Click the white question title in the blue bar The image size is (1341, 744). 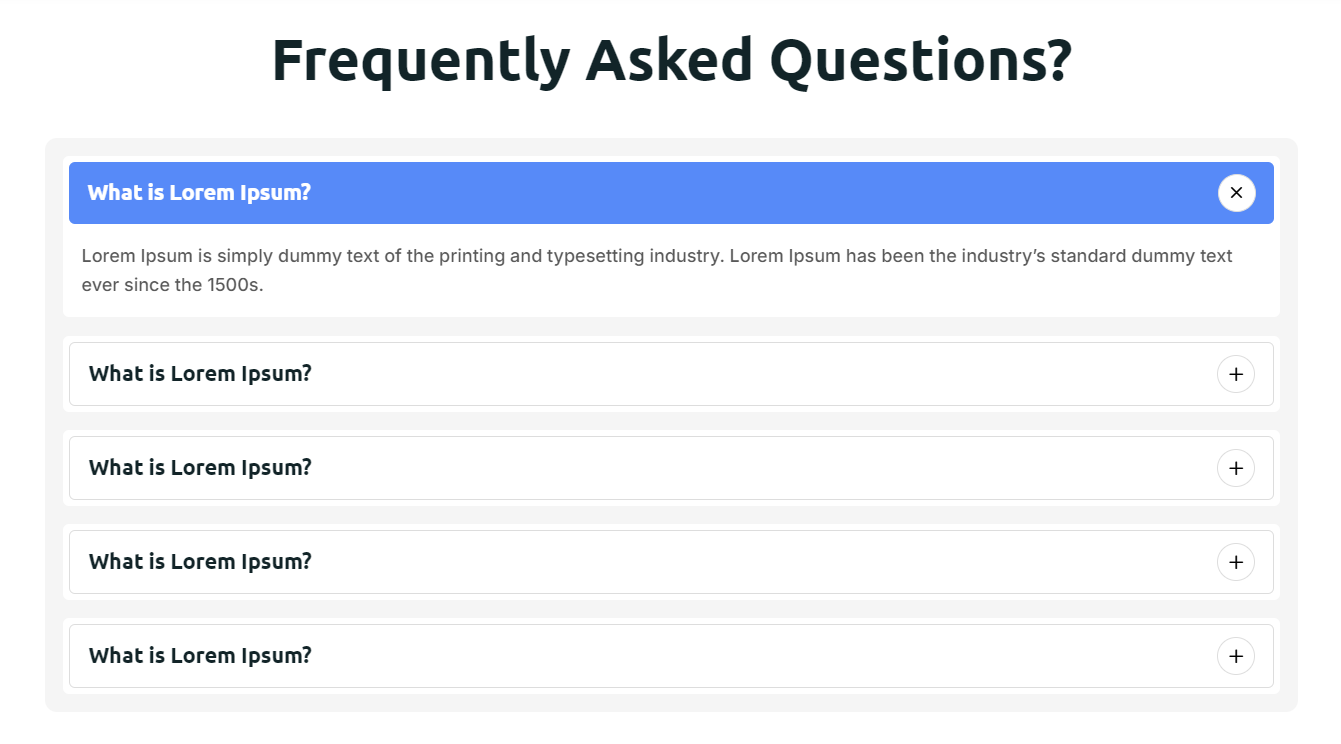tap(199, 193)
